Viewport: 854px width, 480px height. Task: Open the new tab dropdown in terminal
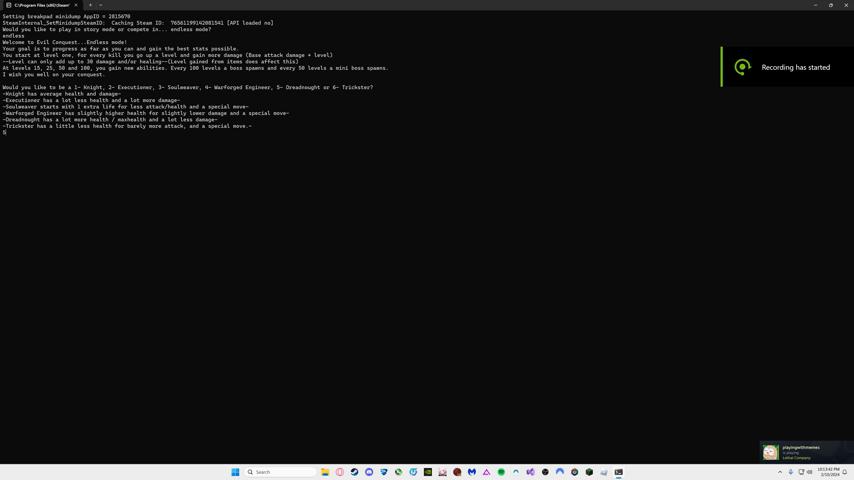click(x=100, y=5)
